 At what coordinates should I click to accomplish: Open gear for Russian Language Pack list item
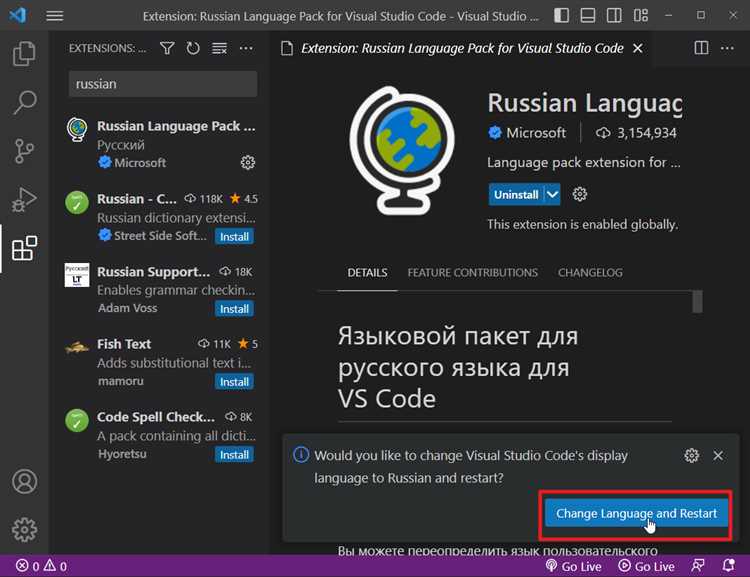coord(247,163)
